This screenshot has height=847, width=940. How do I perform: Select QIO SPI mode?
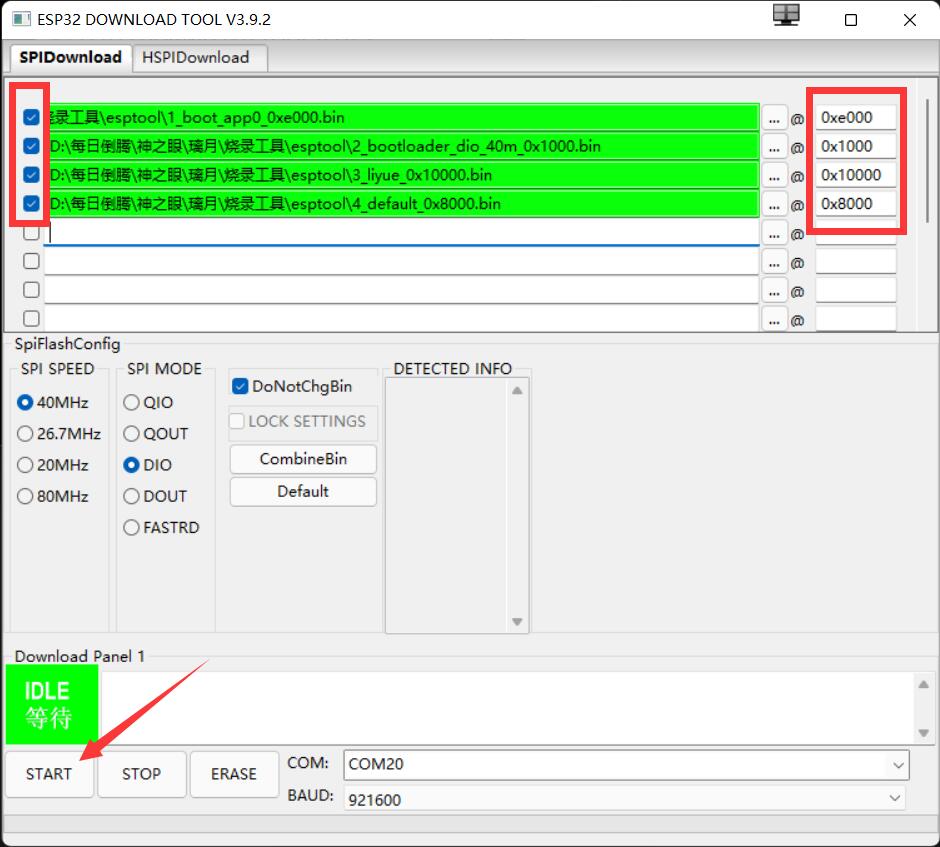[148, 402]
